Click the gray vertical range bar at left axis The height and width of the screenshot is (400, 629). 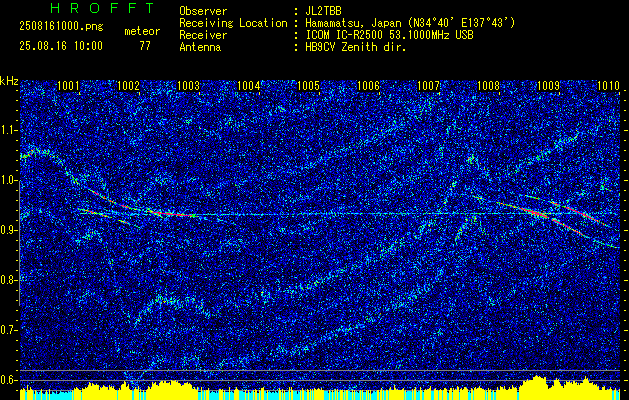[x=19, y=243]
